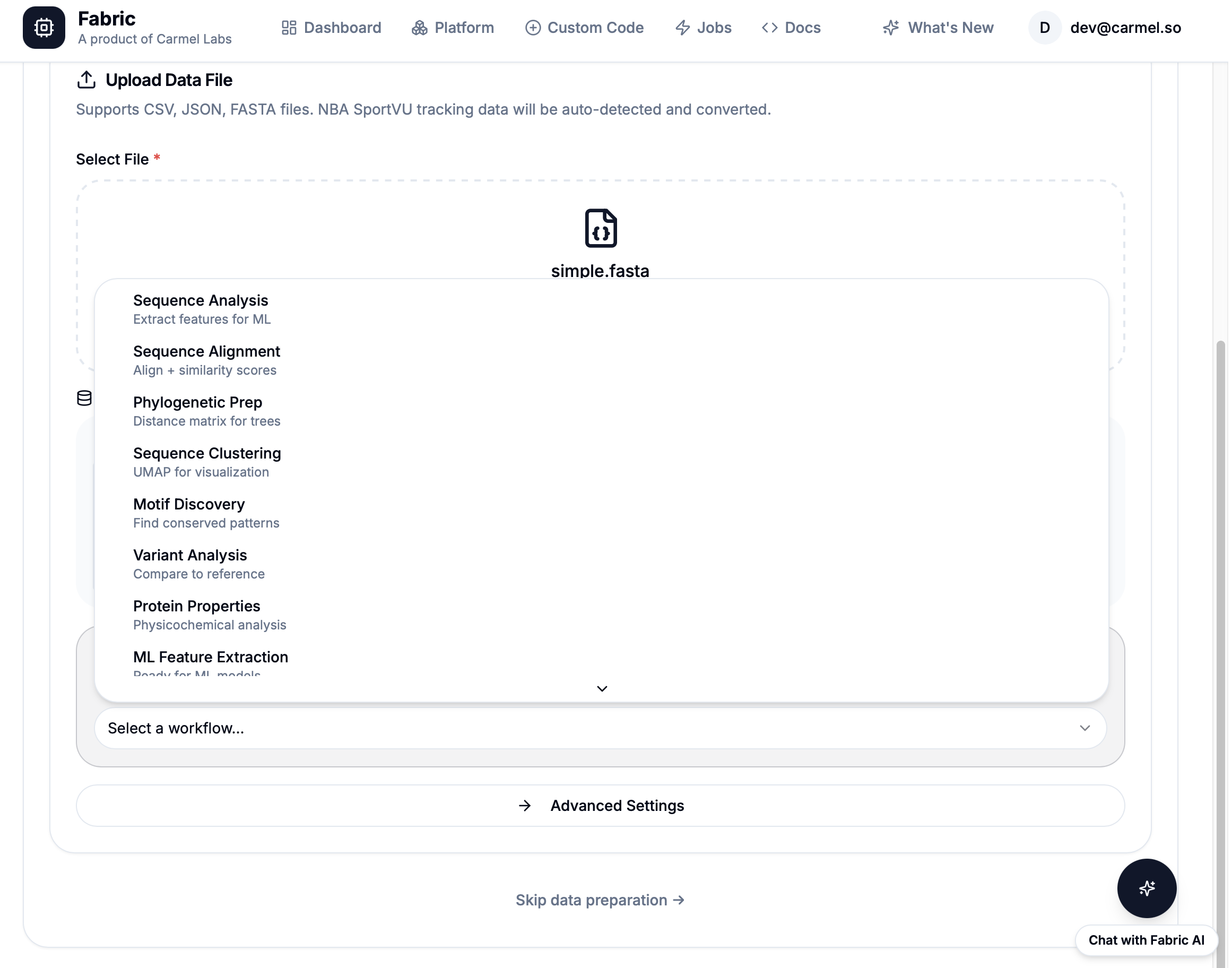Click the simple.fasta file icon
Viewport: 1232px width, 968px height.
tap(602, 228)
